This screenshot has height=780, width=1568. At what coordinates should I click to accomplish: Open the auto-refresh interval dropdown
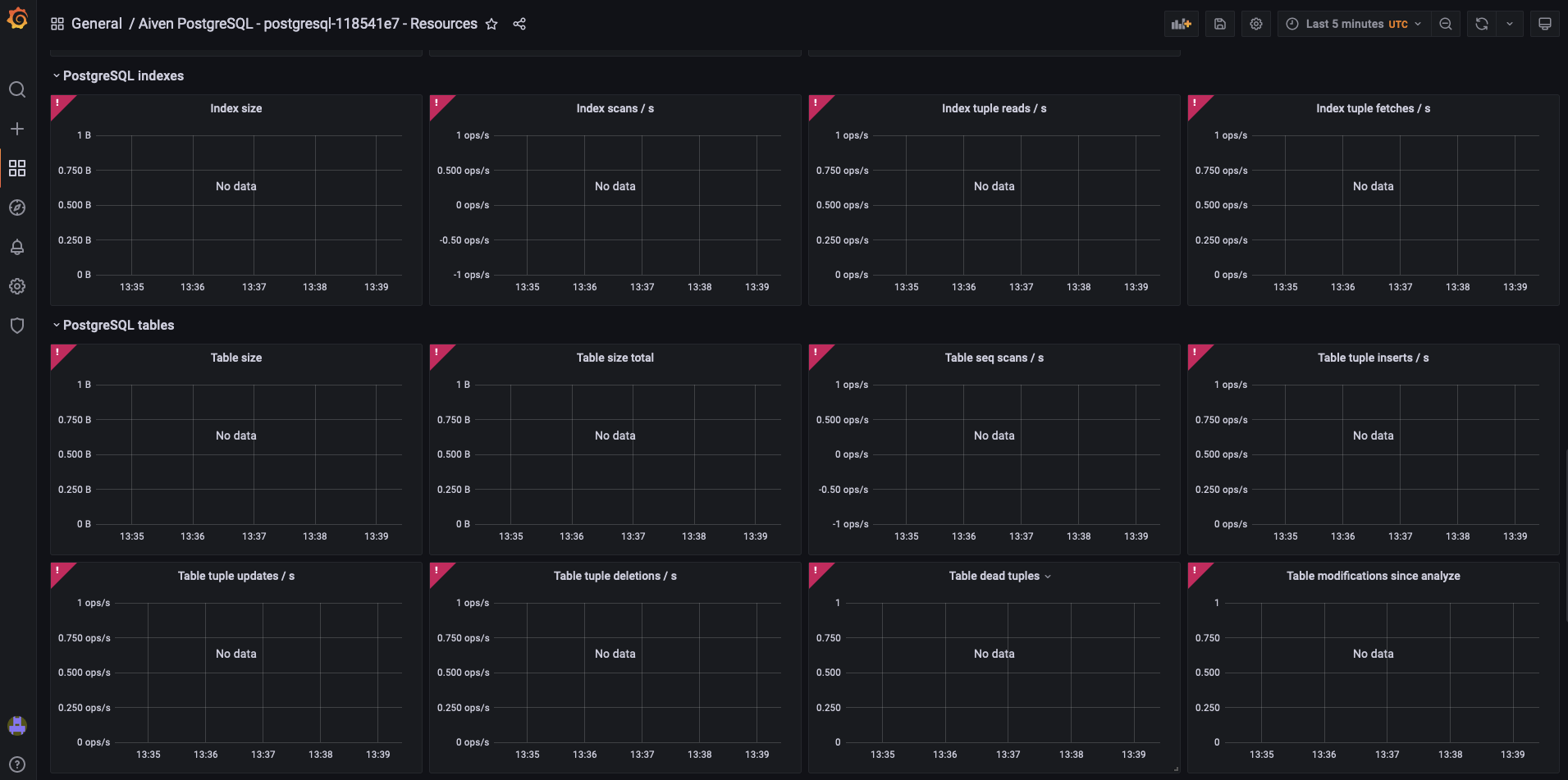[x=1510, y=23]
